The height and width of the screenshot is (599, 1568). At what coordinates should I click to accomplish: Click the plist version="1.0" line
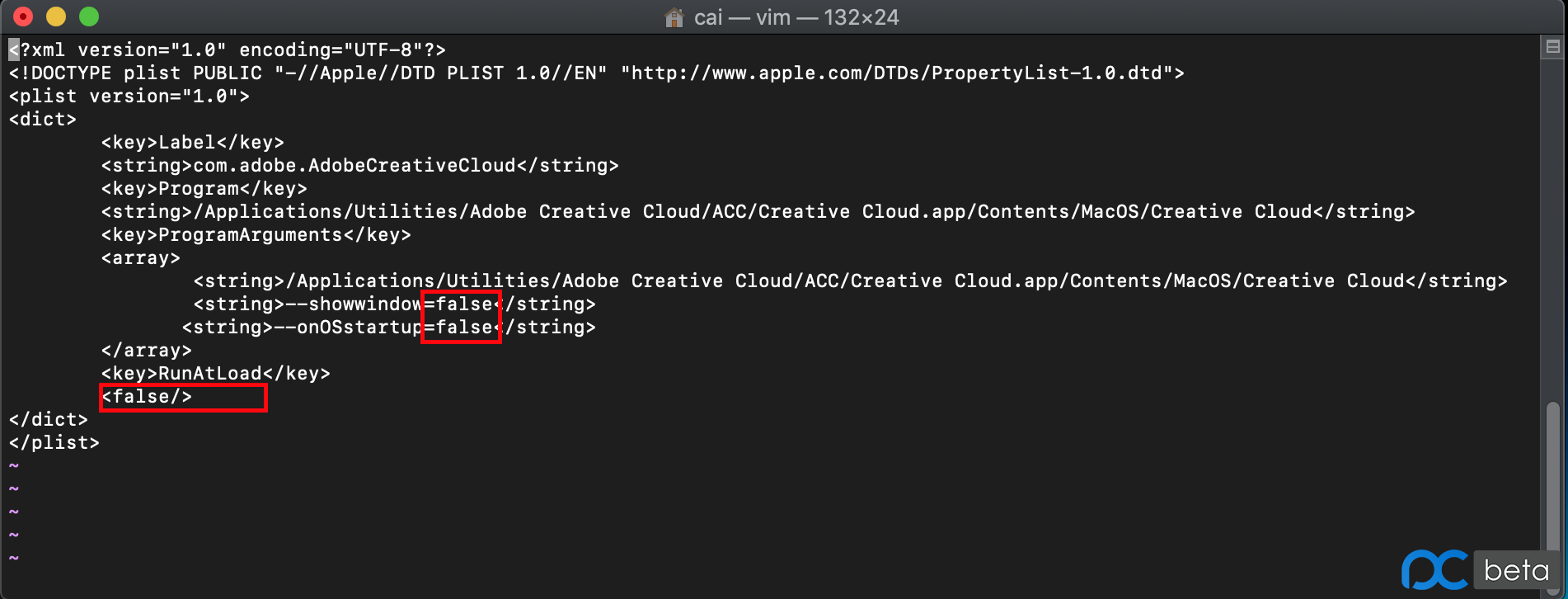129,97
